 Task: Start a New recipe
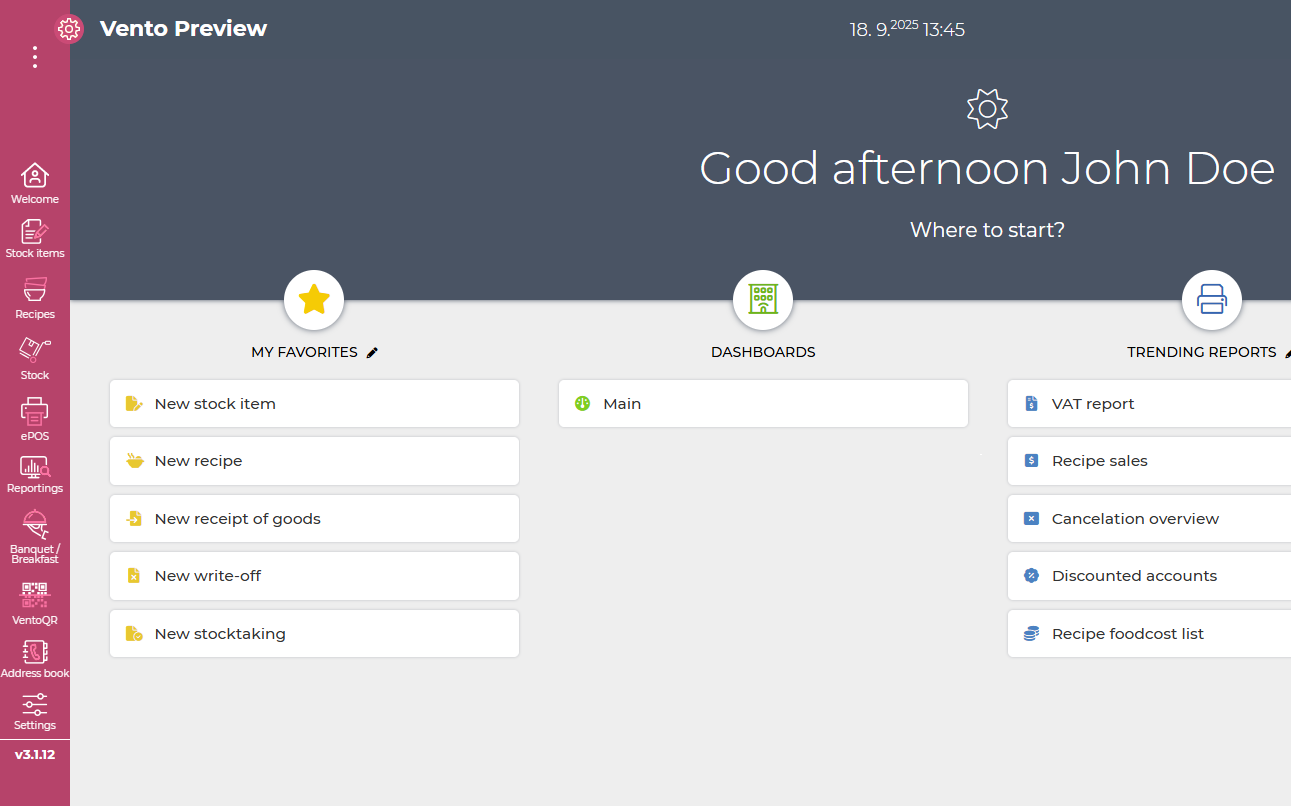click(x=314, y=461)
